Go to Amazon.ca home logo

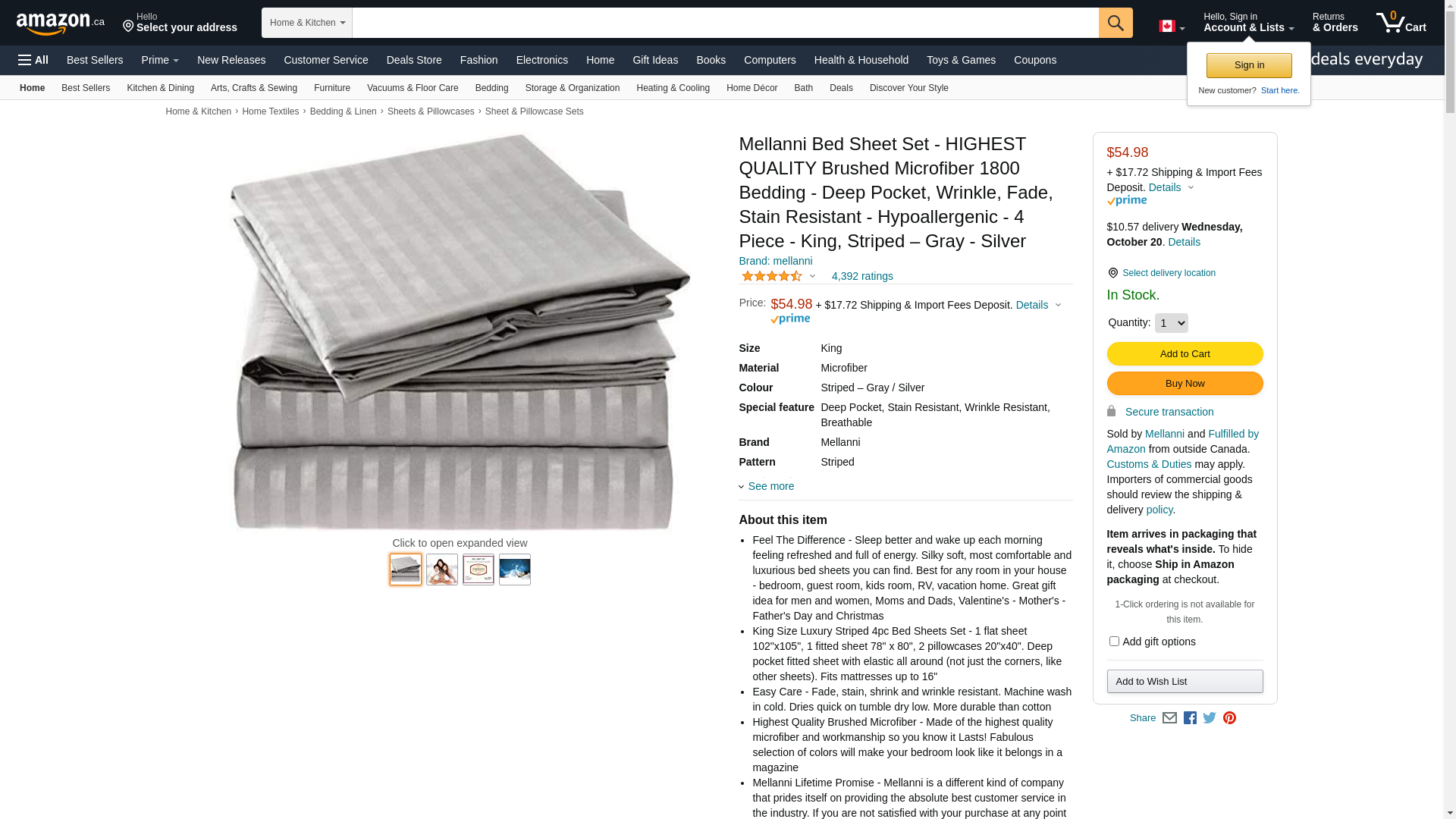[x=61, y=23]
